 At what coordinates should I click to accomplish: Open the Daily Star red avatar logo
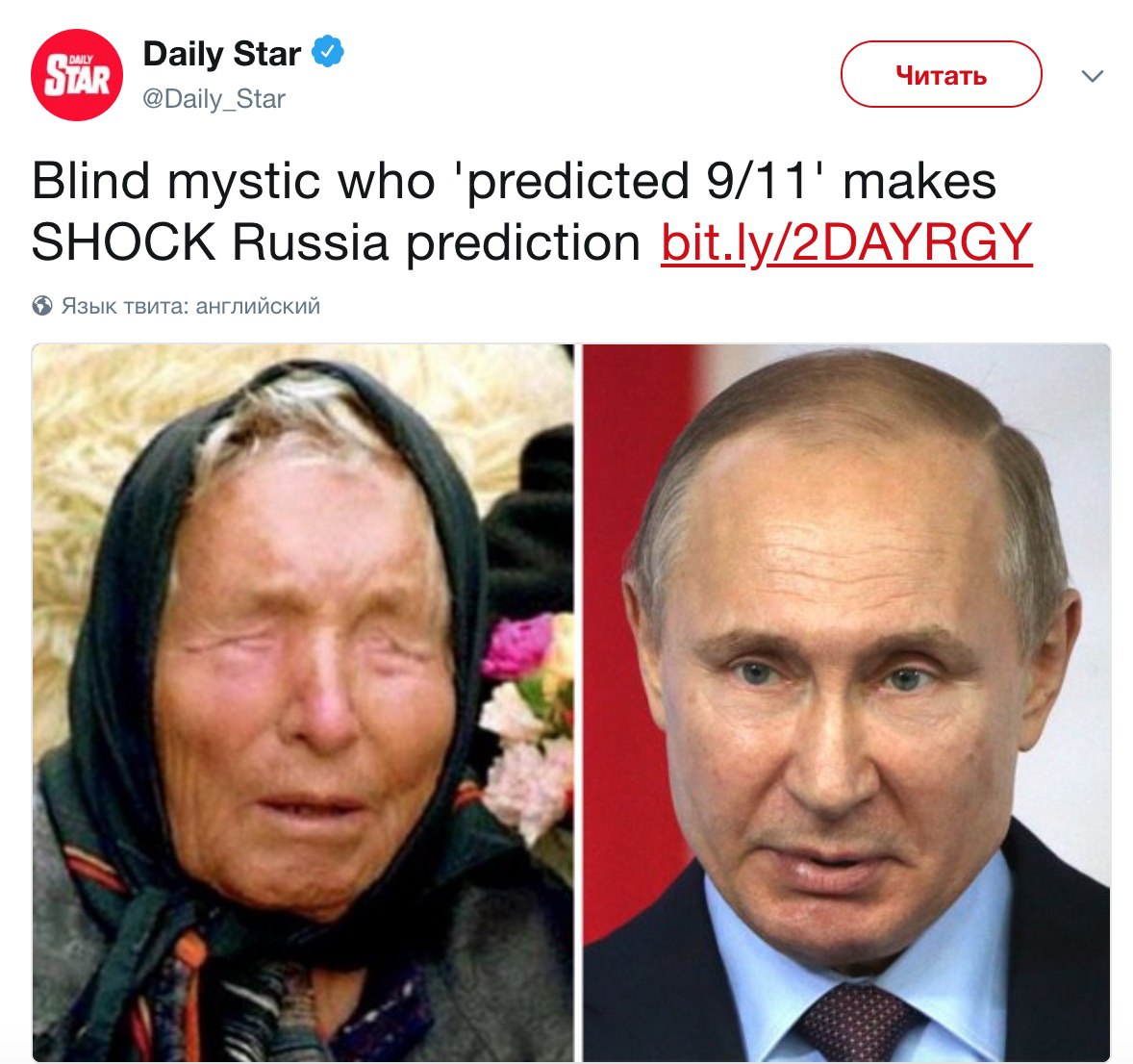[x=77, y=74]
